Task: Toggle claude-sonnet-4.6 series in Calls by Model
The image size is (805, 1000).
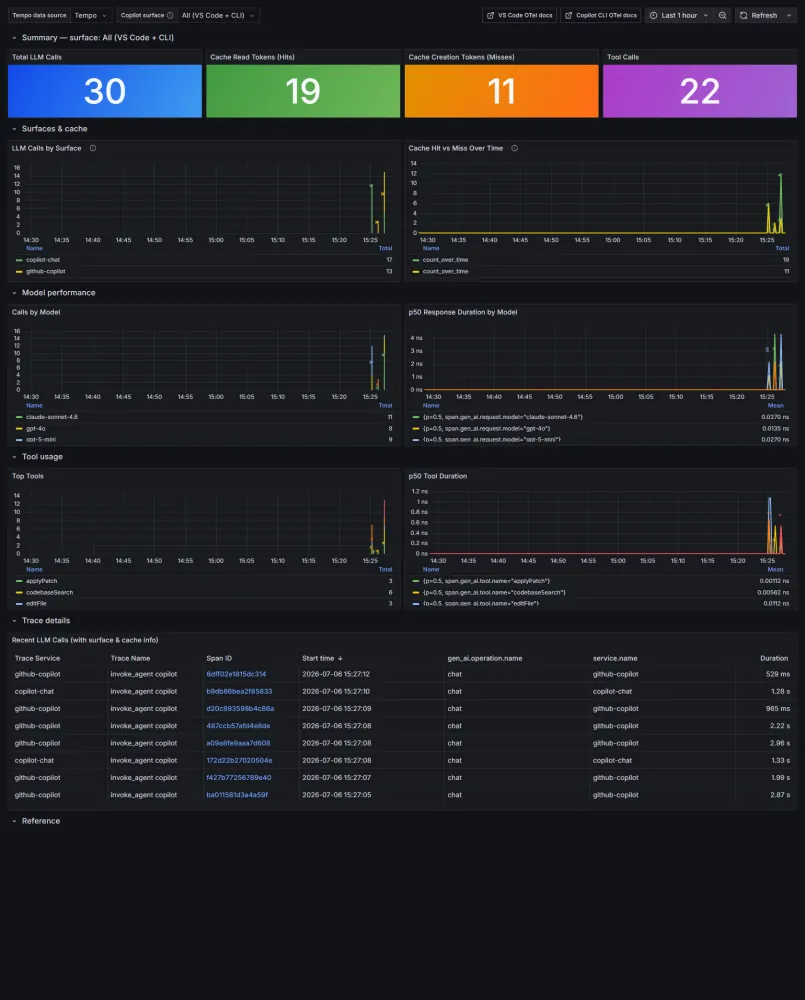Action: [52, 417]
